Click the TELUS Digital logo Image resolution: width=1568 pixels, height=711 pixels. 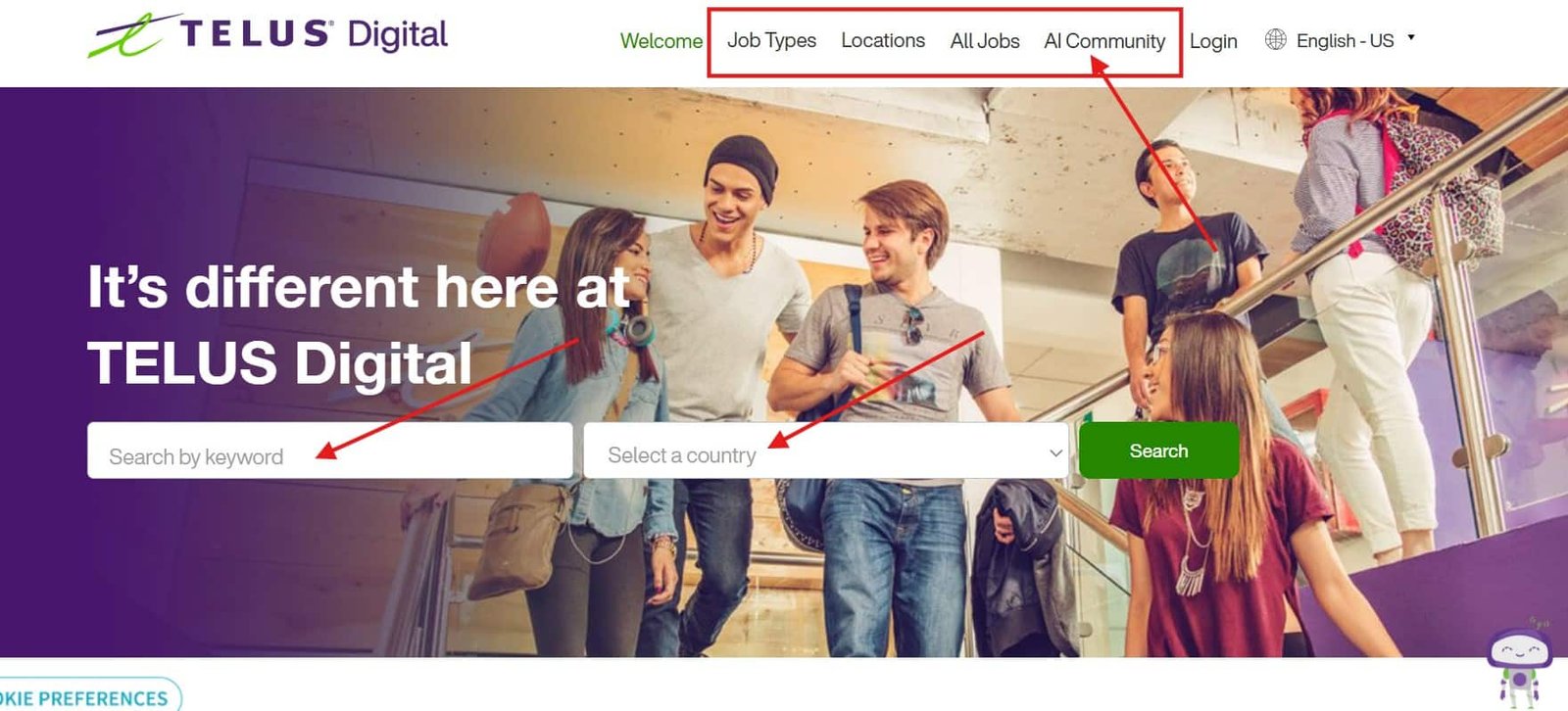[268, 35]
